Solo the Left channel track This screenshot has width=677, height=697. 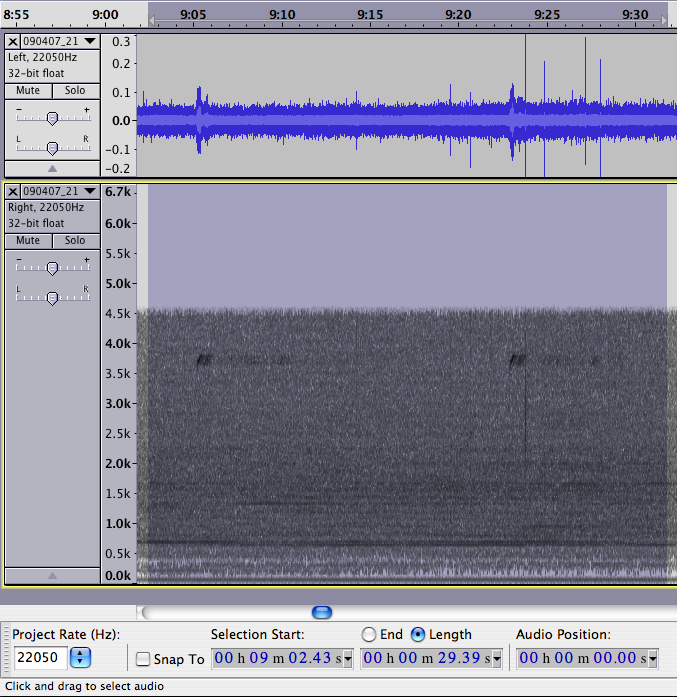pyautogui.click(x=75, y=90)
